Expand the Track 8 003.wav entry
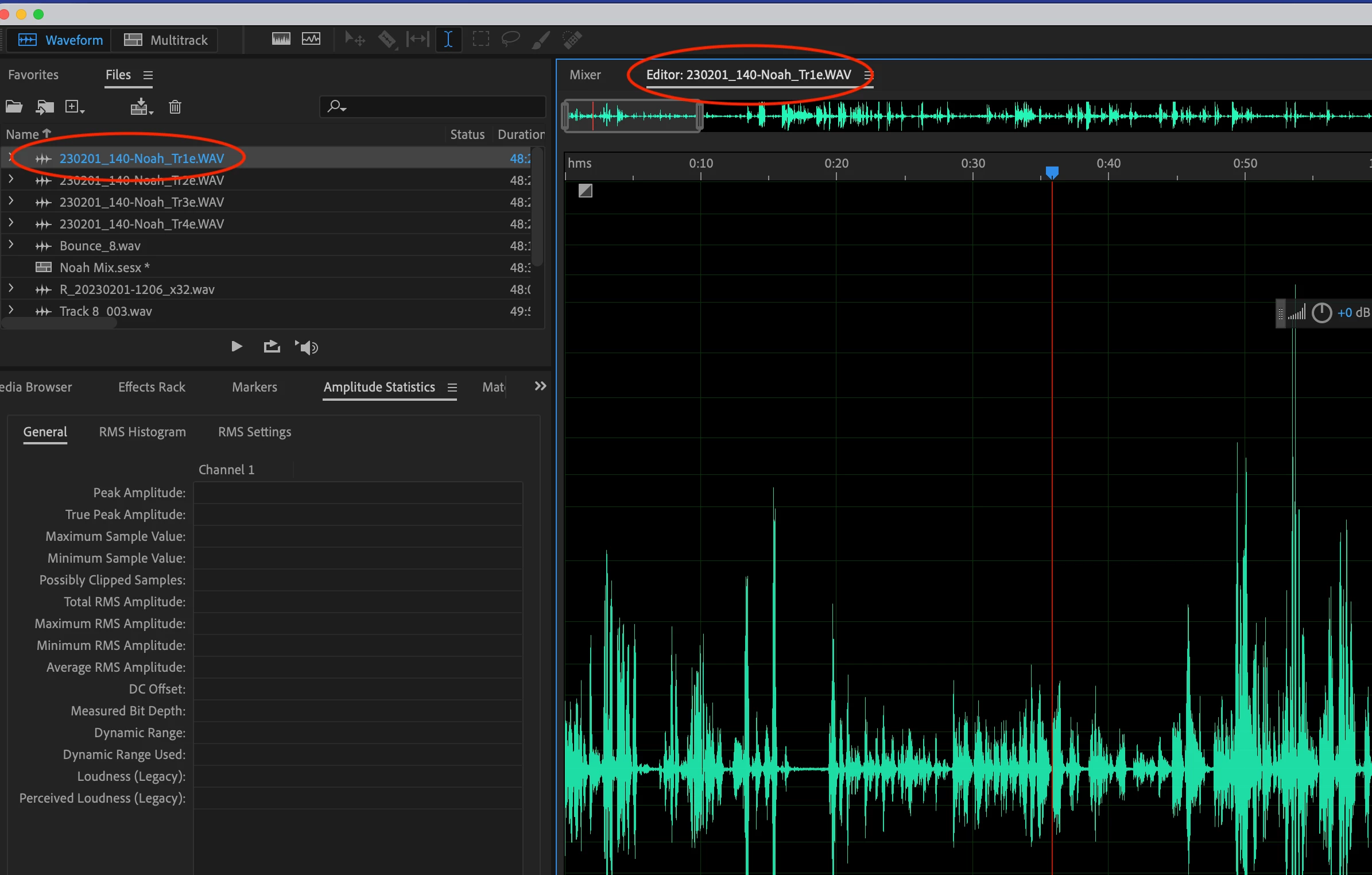The width and height of the screenshot is (1372, 875). coord(11,311)
